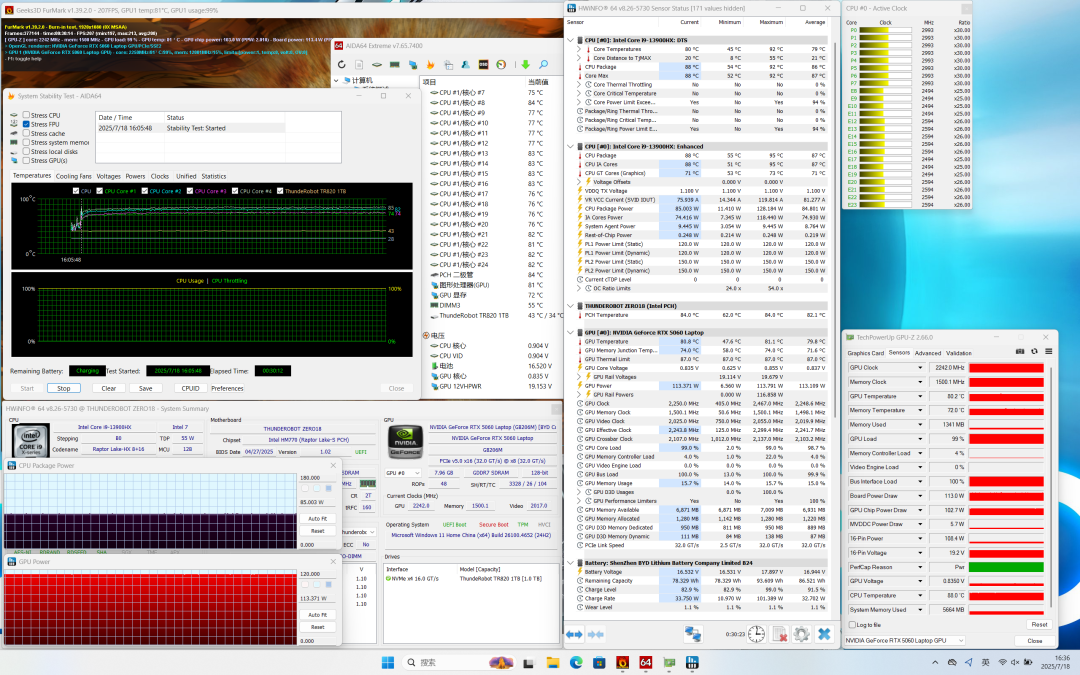Open the AIDA64 report page icon
Screen dimensions: 1080x675
pyautogui.click(x=359, y=65)
